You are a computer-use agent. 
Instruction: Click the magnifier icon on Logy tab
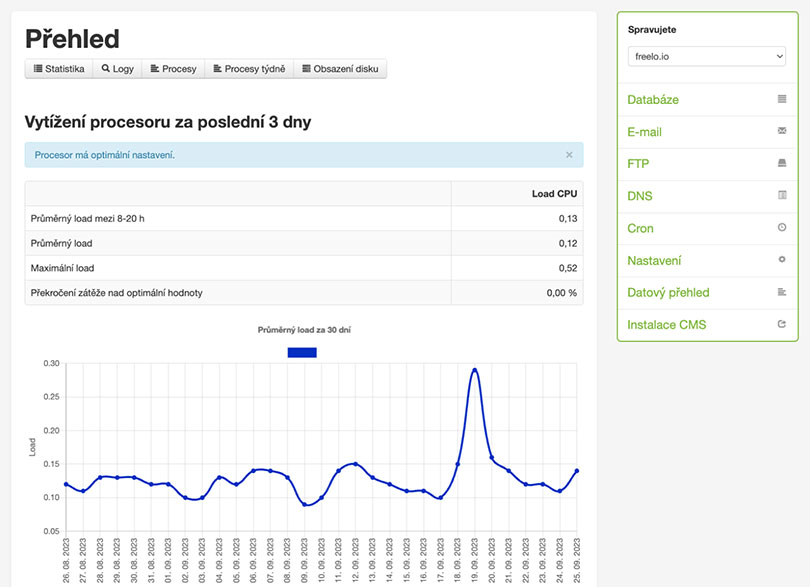[106, 68]
